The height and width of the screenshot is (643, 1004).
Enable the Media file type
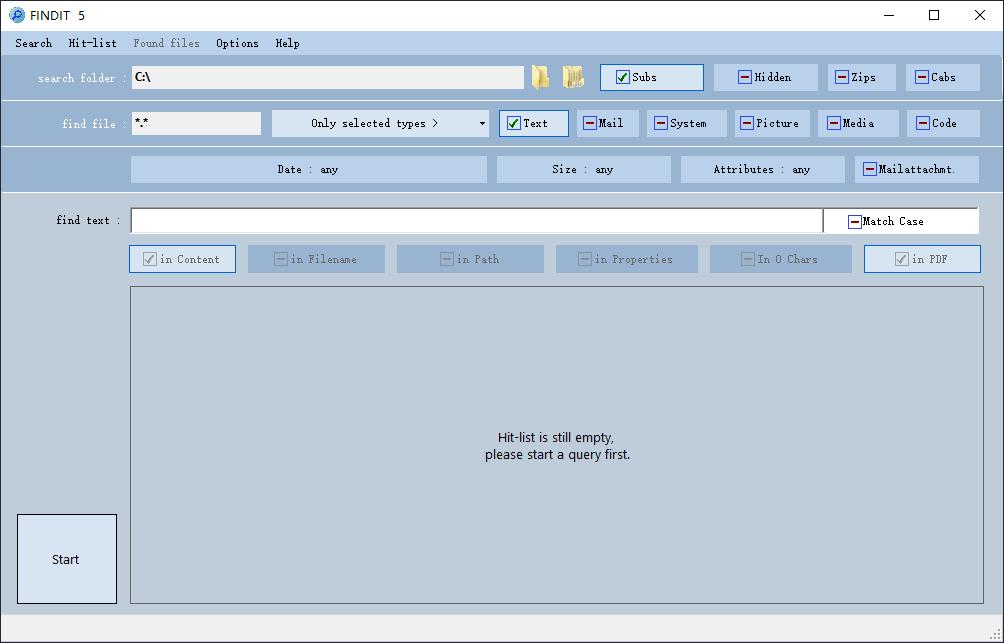pyautogui.click(x=858, y=124)
